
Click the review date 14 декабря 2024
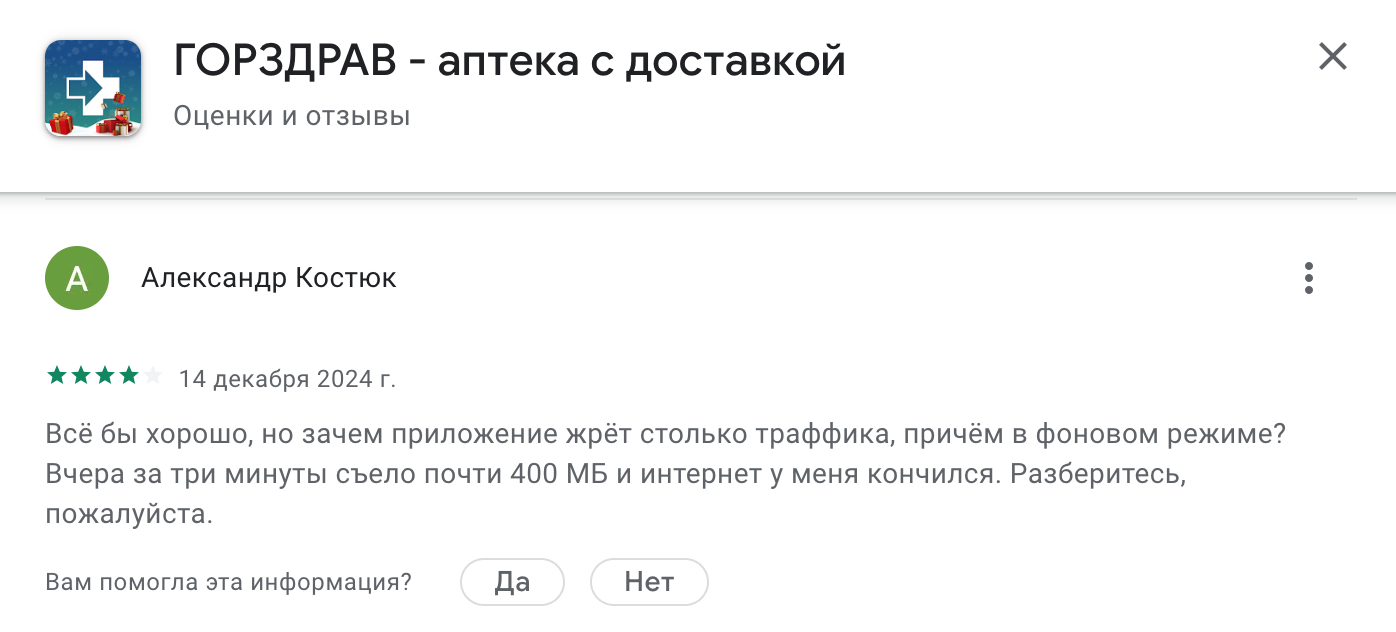[287, 379]
